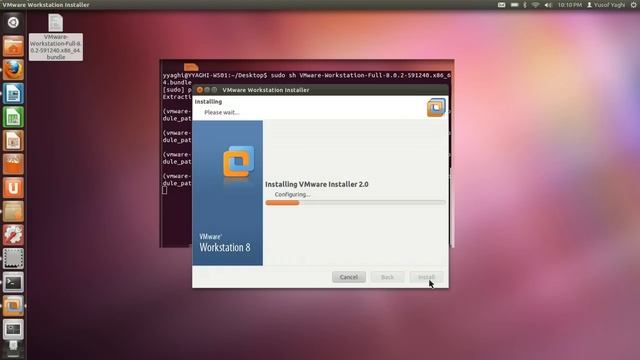Open System Settings from the launcher

[x=13, y=235]
